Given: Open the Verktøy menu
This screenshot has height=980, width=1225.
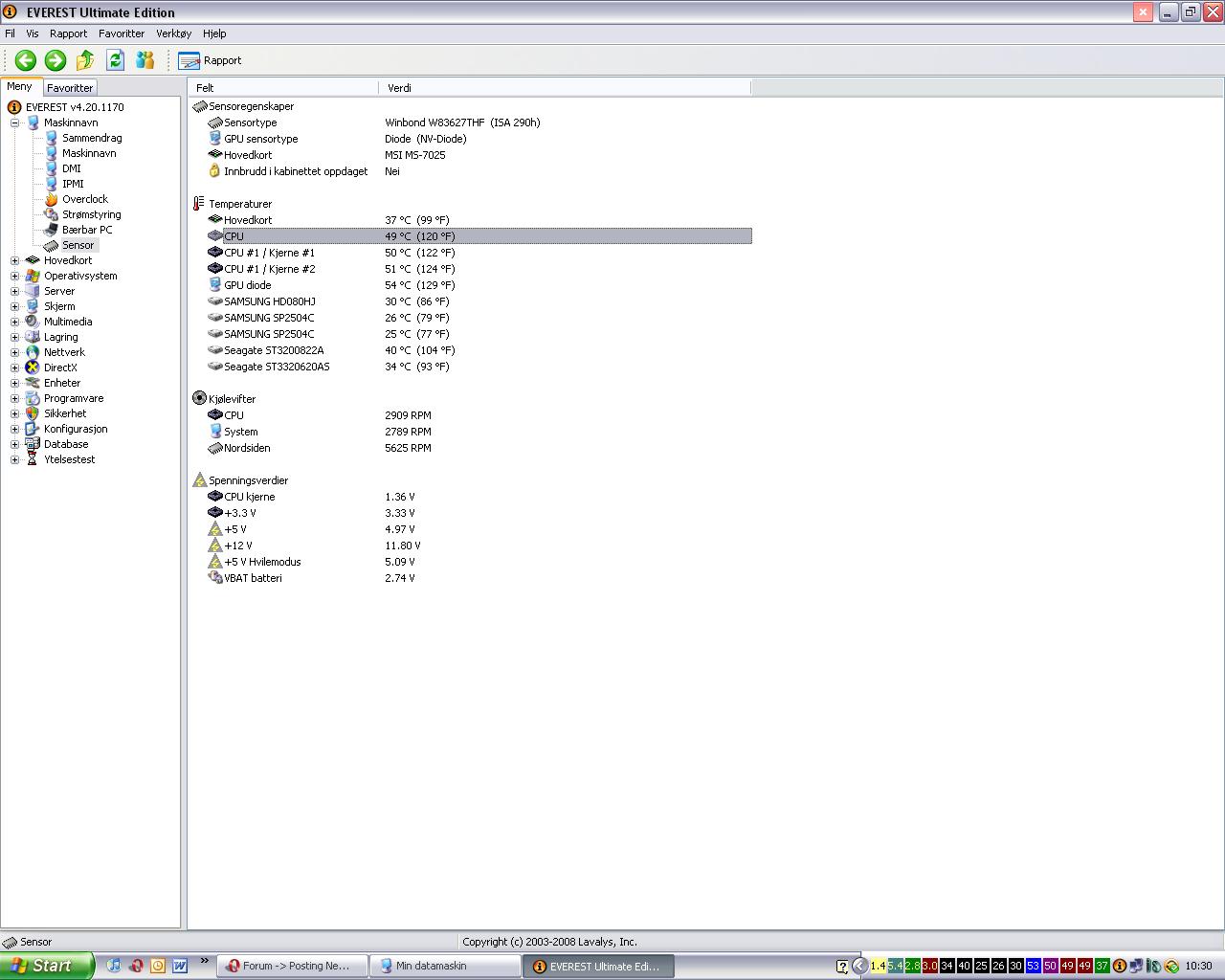Looking at the screenshot, I should [x=173, y=33].
